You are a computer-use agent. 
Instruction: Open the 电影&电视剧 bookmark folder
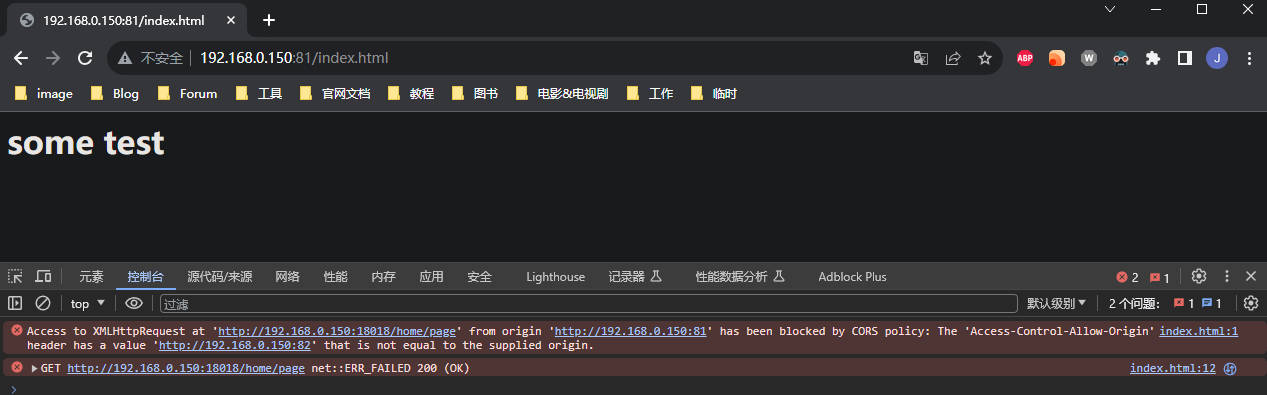563,94
